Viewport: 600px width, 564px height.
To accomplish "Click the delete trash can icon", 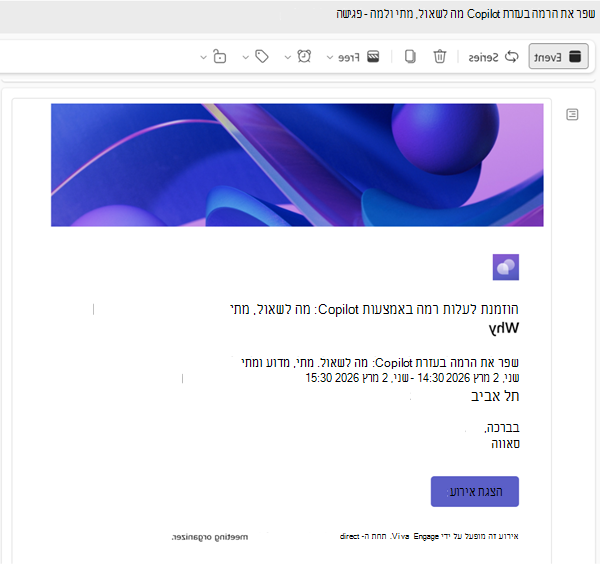I will 440,56.
